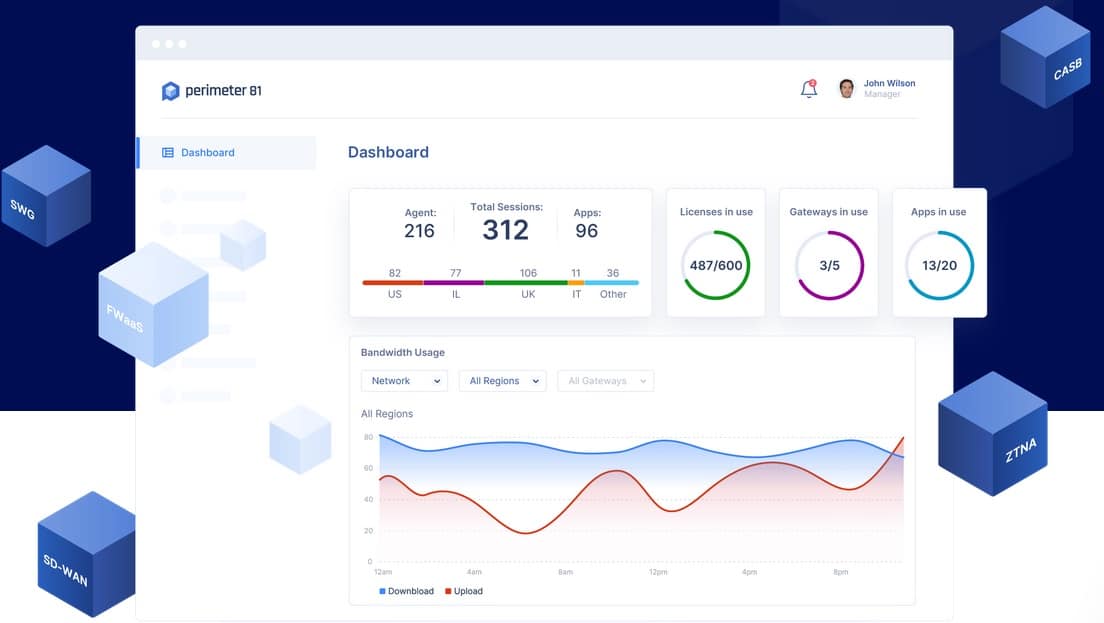
Task: Click the 8am label on chart axis
Action: point(565,572)
